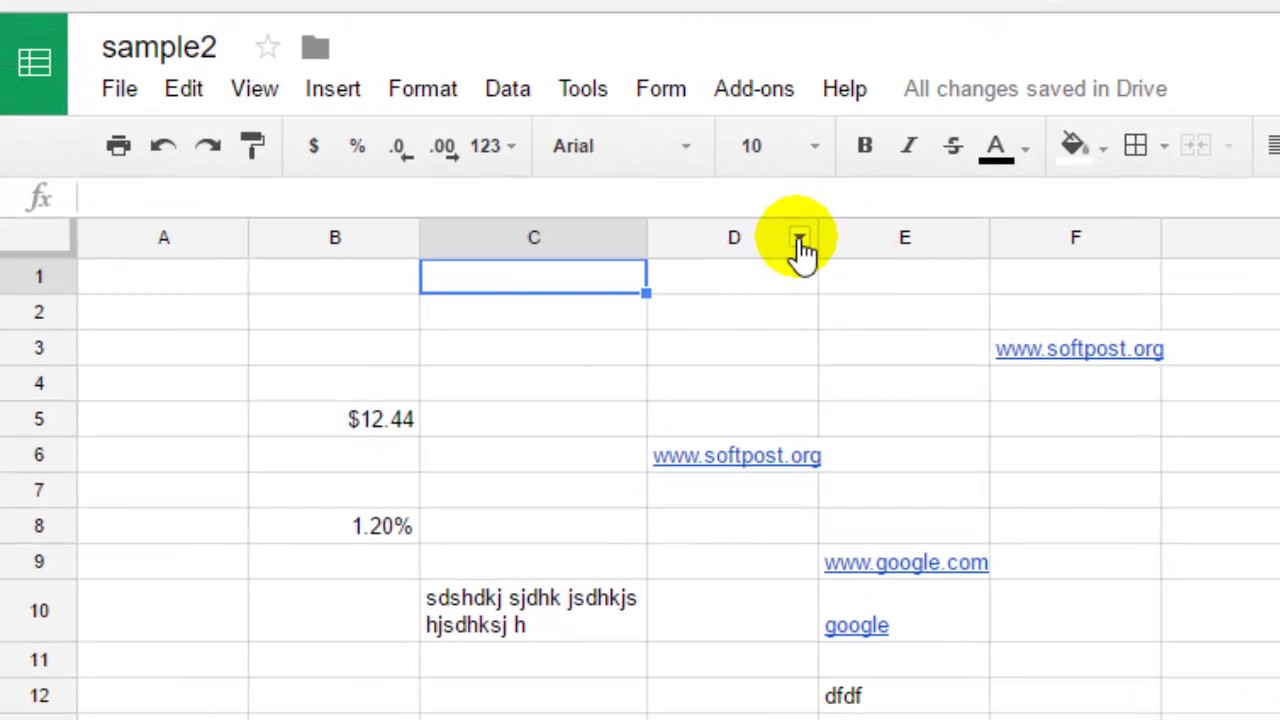Open the Add-ons menu
Image resolution: width=1280 pixels, height=720 pixels.
753,89
